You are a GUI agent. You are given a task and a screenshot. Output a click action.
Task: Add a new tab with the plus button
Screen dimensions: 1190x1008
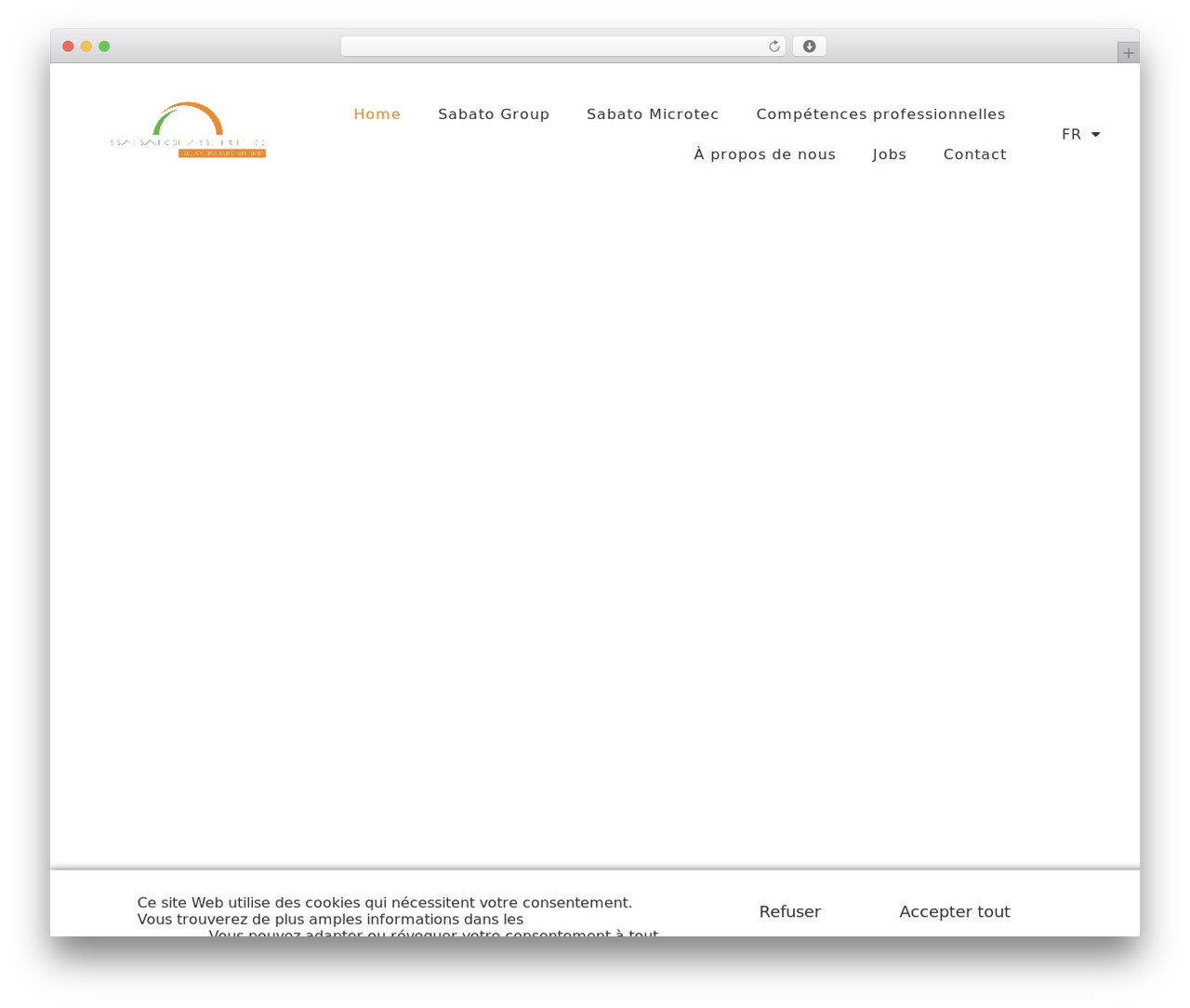pos(1128,53)
